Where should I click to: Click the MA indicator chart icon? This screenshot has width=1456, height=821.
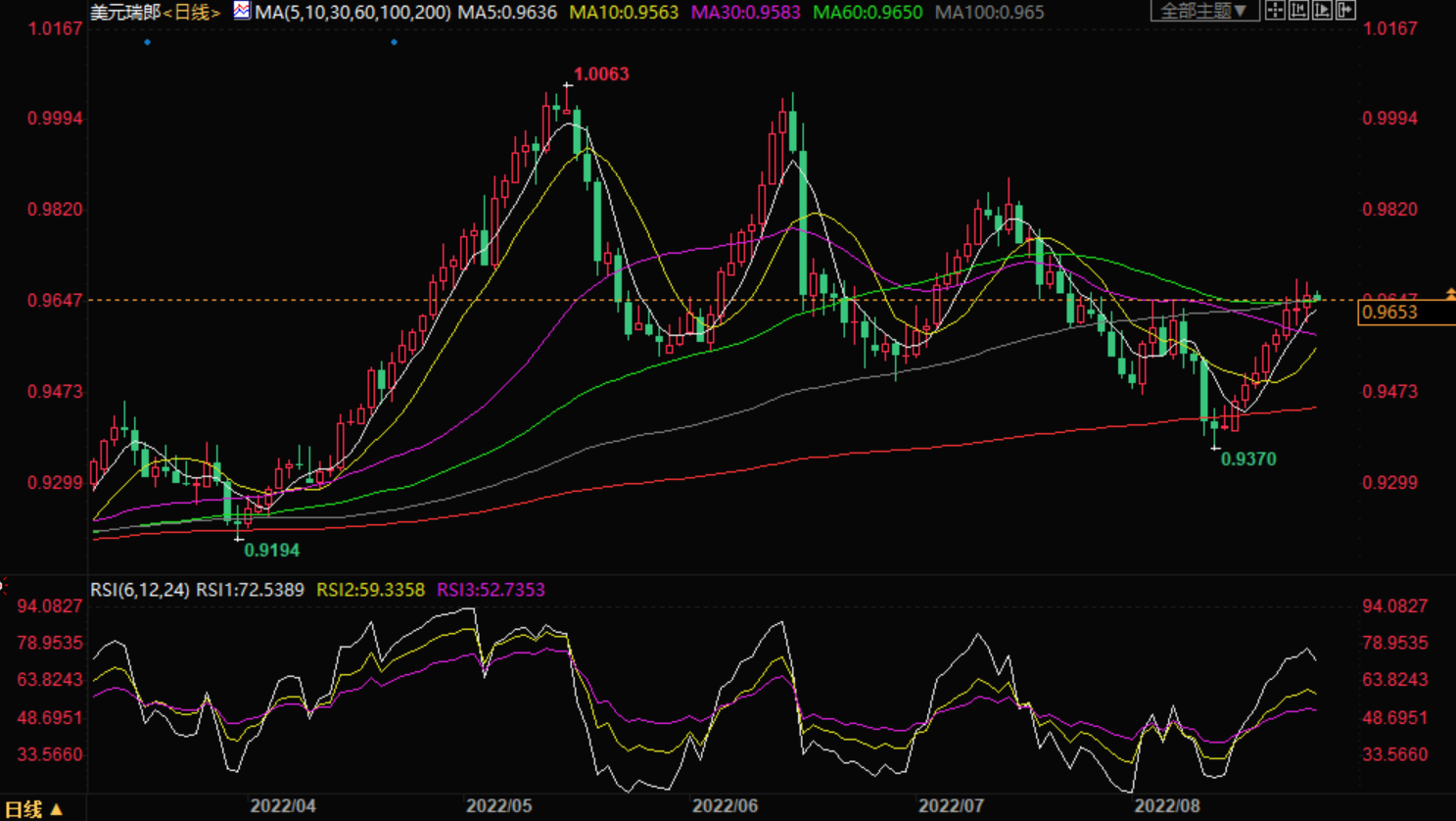tap(241, 11)
